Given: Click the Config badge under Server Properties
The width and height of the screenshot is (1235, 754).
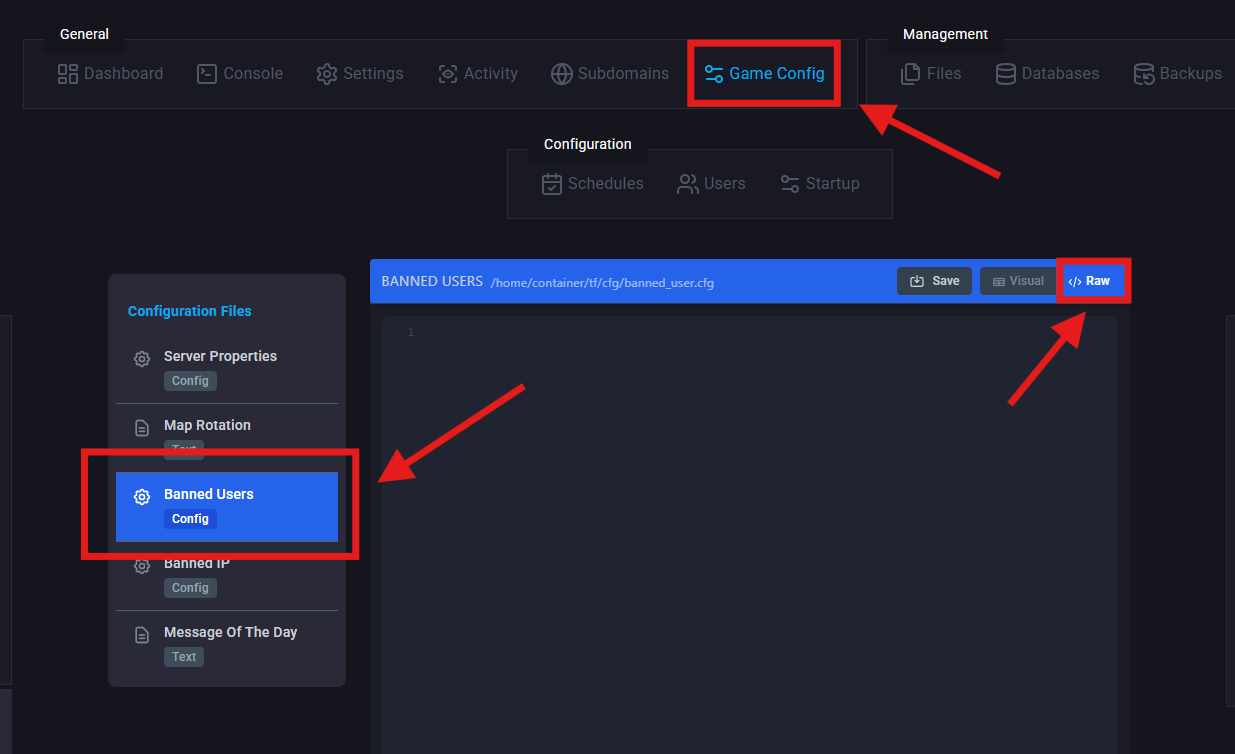Looking at the screenshot, I should pyautogui.click(x=190, y=381).
